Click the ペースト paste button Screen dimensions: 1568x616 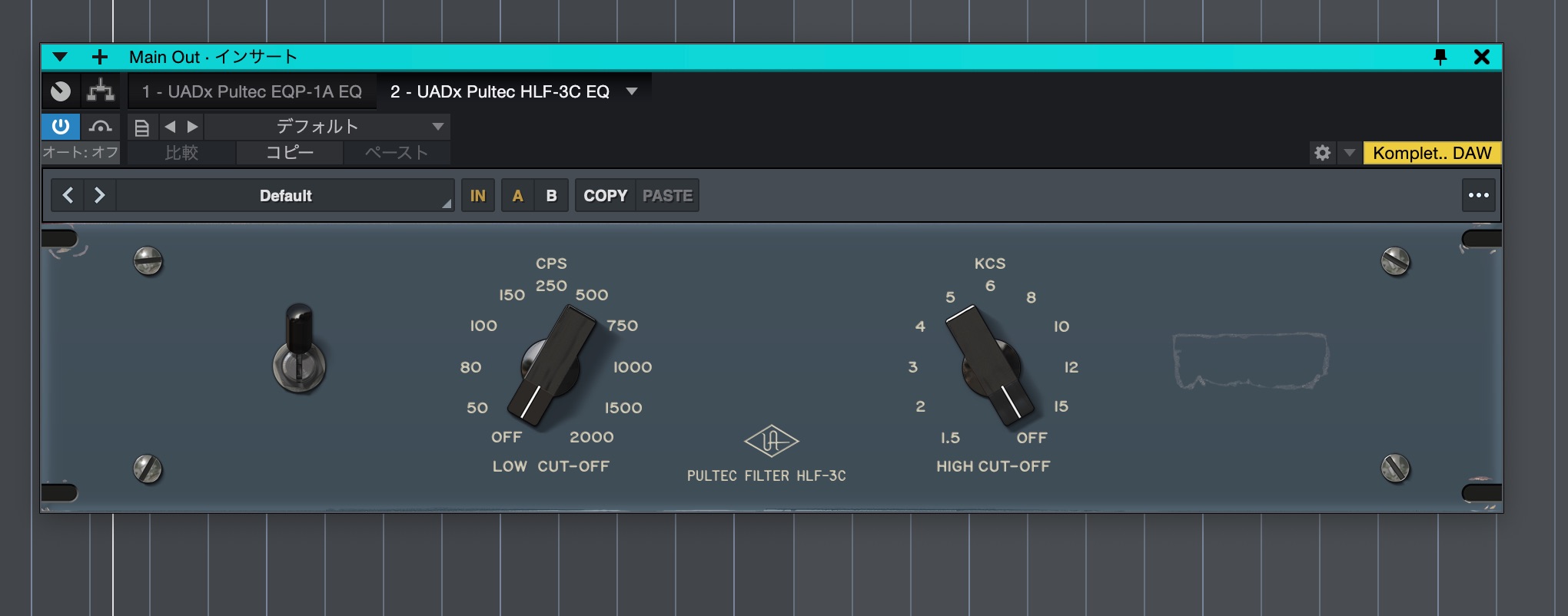(397, 152)
